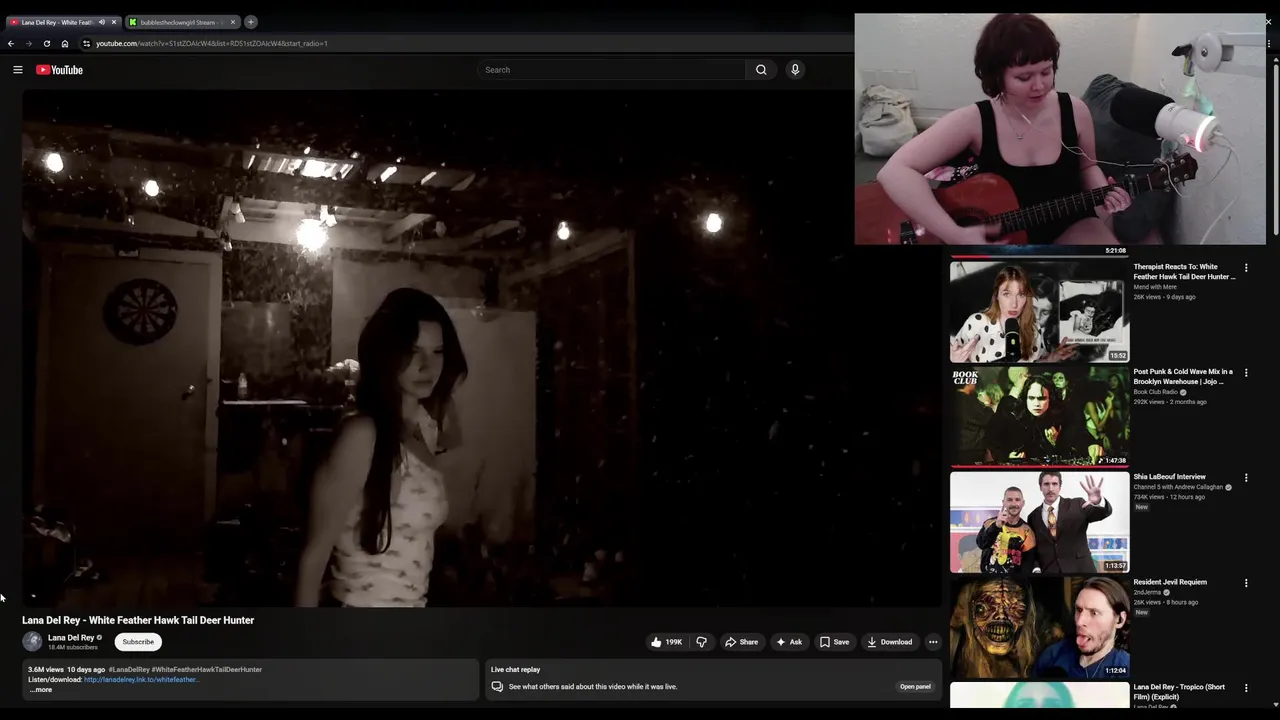Open a new browser tab

tap(251, 22)
